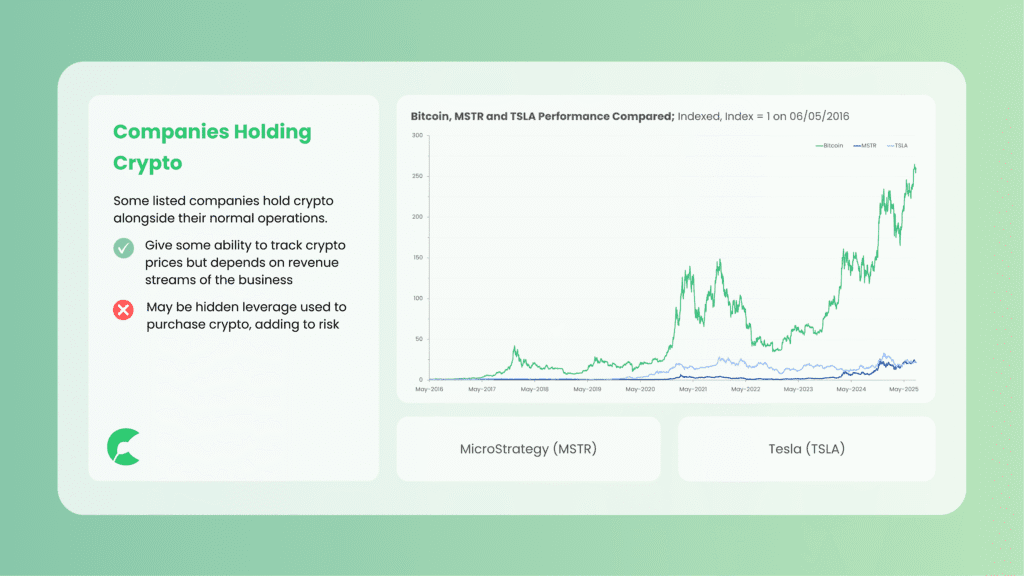Click the May-2022 x-axis label

[x=746, y=389]
